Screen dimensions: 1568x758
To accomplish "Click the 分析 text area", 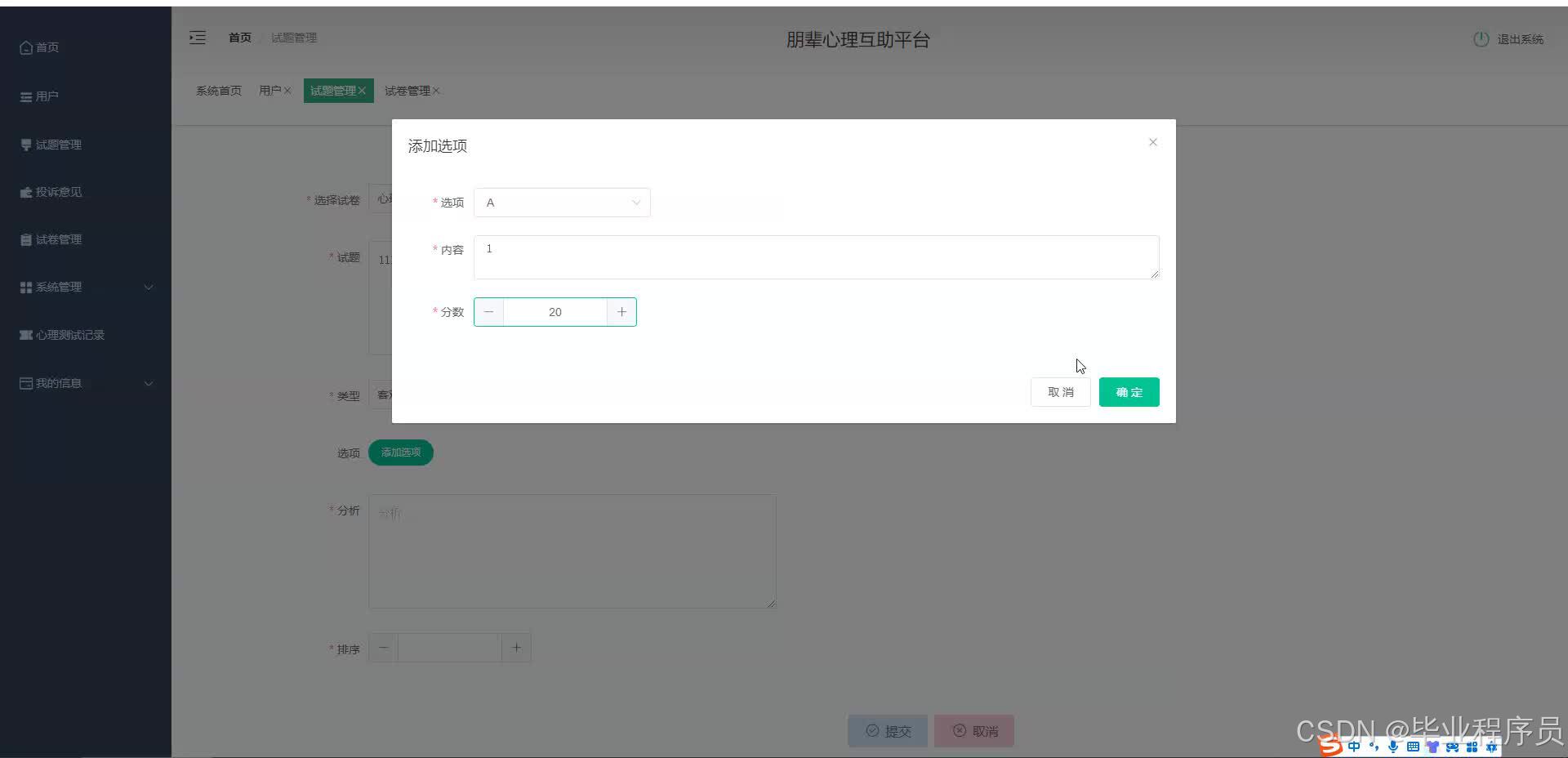I will pos(572,551).
